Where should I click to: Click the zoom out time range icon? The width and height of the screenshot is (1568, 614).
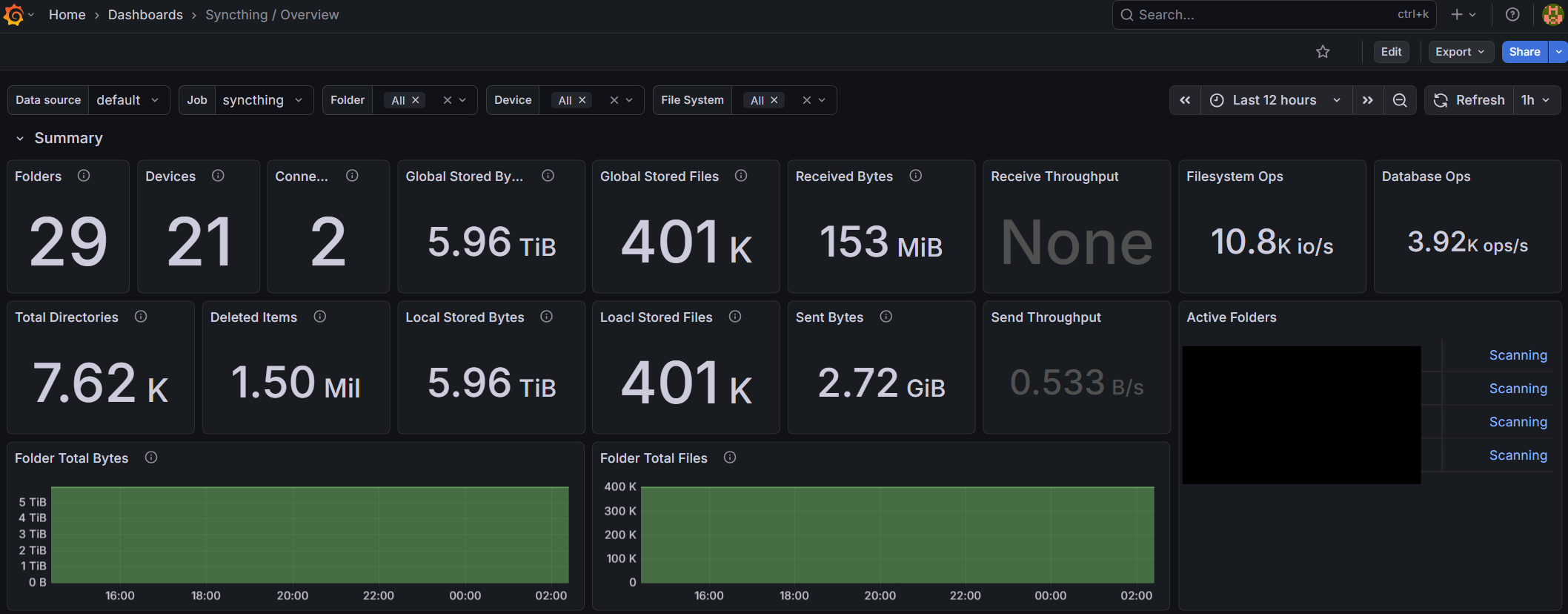[x=1400, y=100]
